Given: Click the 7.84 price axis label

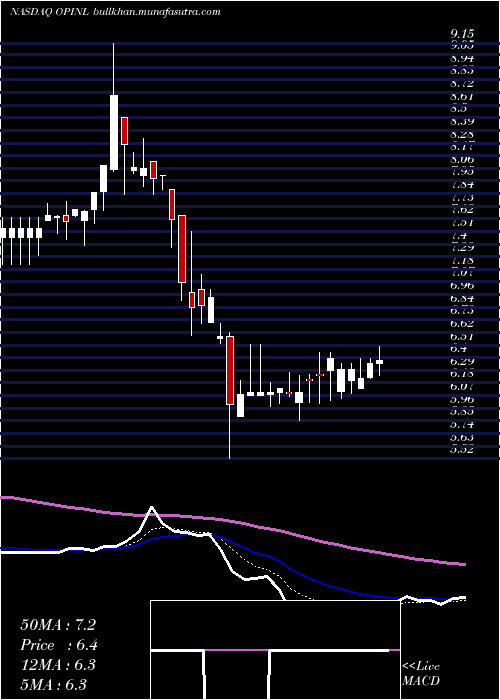Looking at the screenshot, I should click(x=462, y=185).
